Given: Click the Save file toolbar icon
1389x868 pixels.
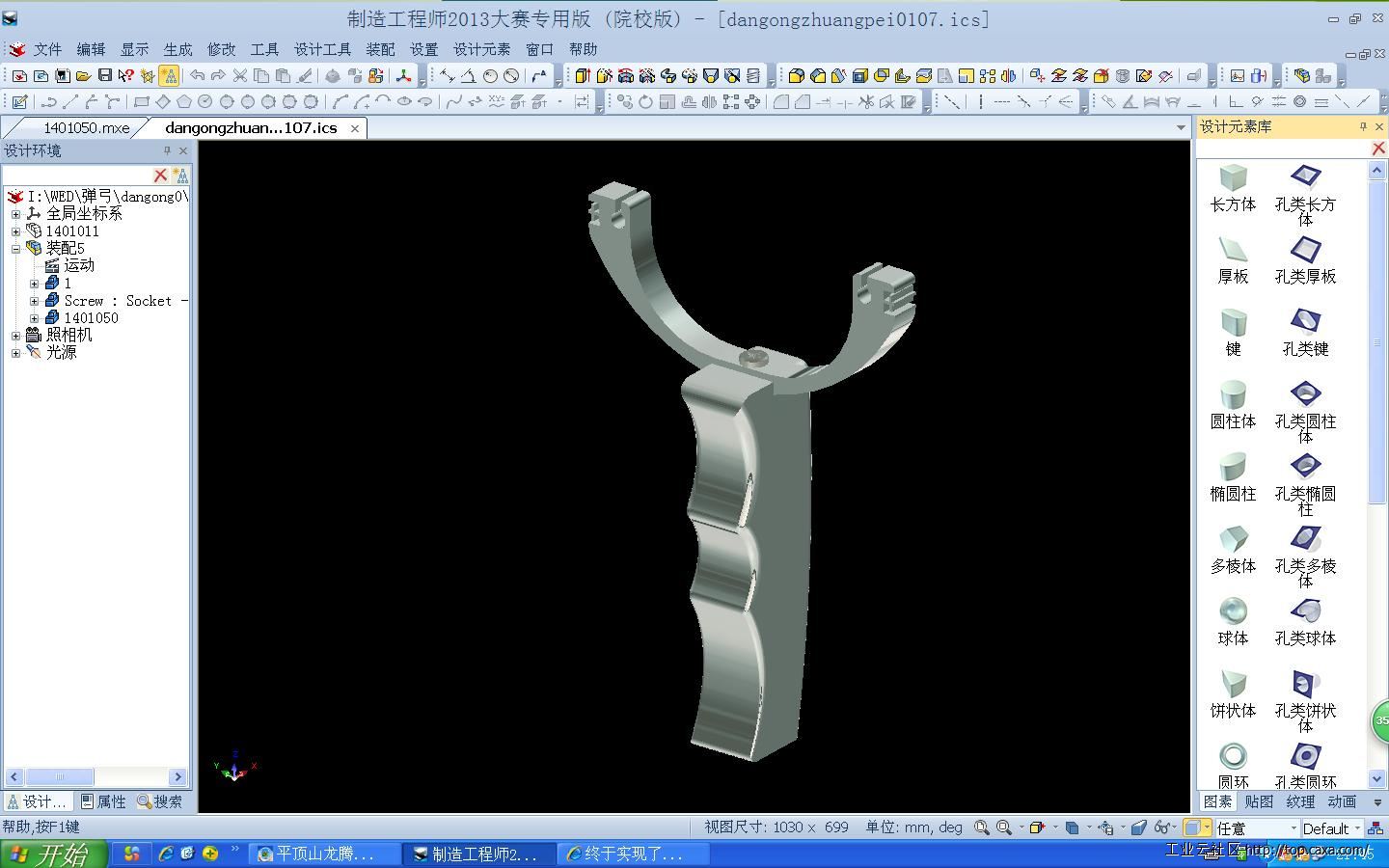Looking at the screenshot, I should [x=104, y=75].
